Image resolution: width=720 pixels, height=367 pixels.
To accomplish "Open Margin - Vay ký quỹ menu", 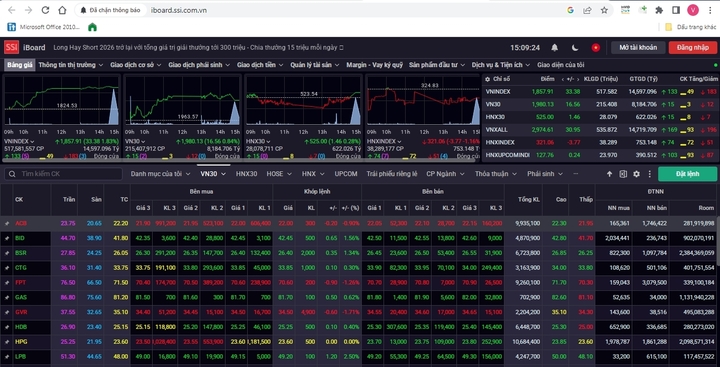I will [x=374, y=65].
